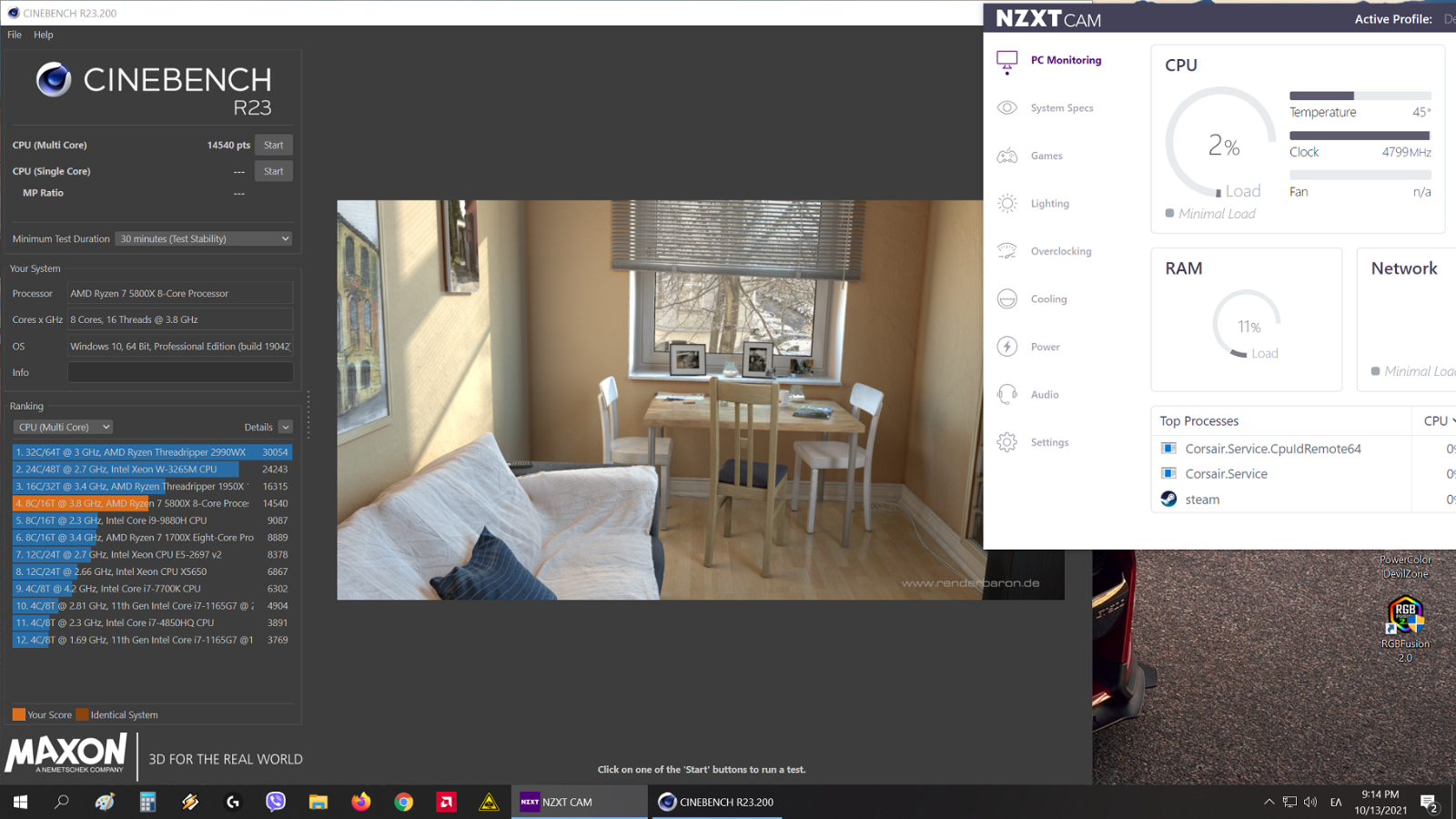This screenshot has width=1456, height=819.
Task: Click the empty Info input field
Action: [x=180, y=372]
